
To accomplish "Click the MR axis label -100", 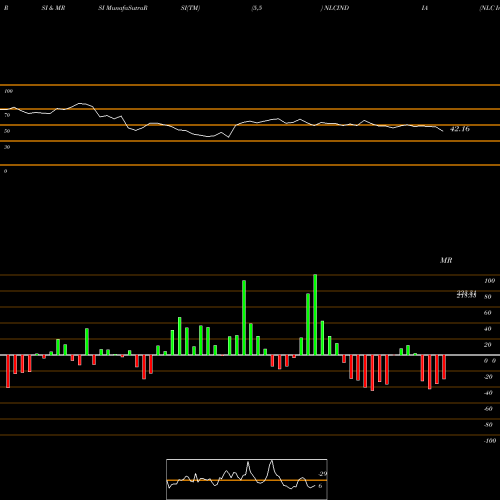I will 489,441.
